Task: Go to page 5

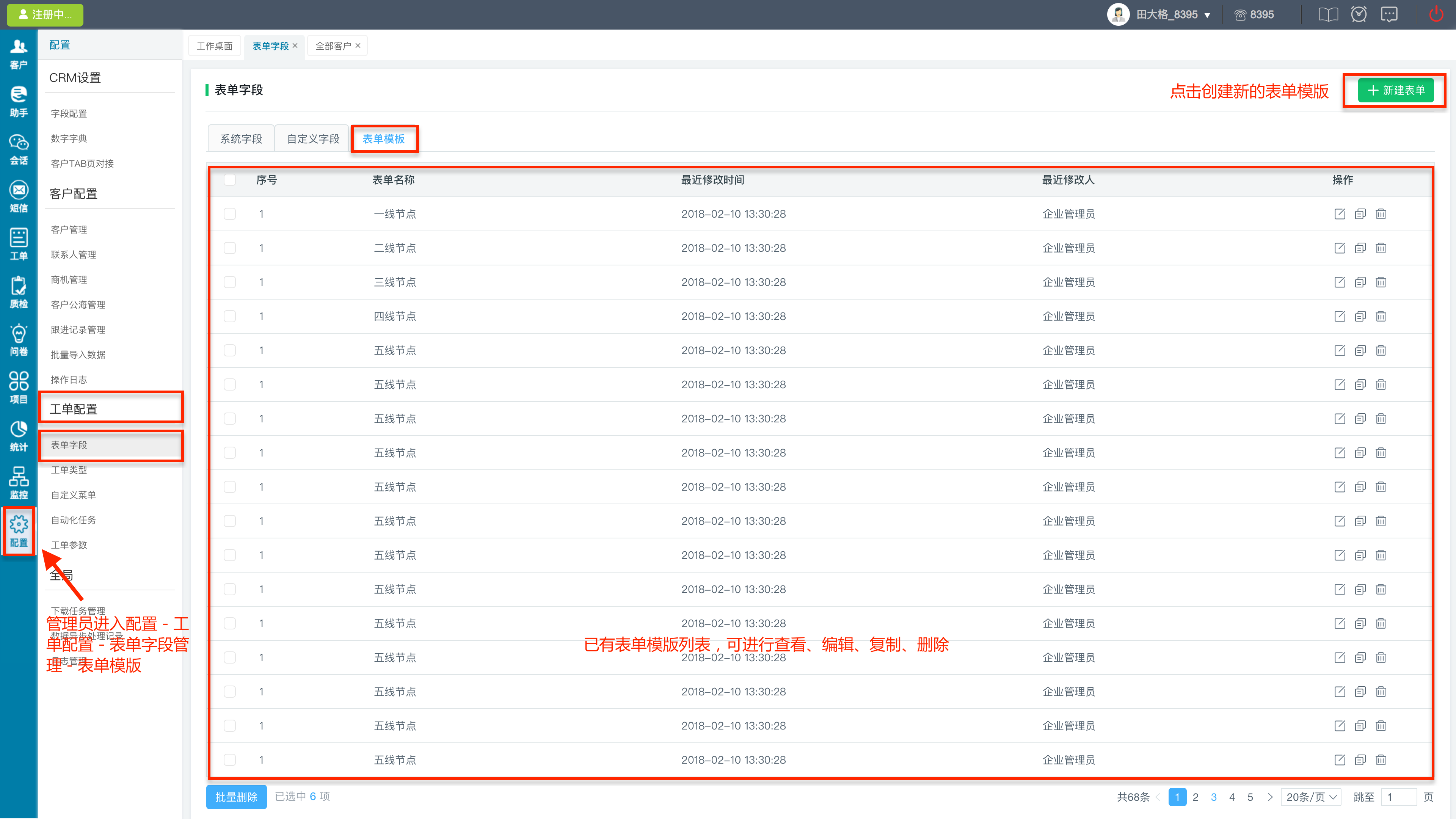Action: coord(1250,797)
